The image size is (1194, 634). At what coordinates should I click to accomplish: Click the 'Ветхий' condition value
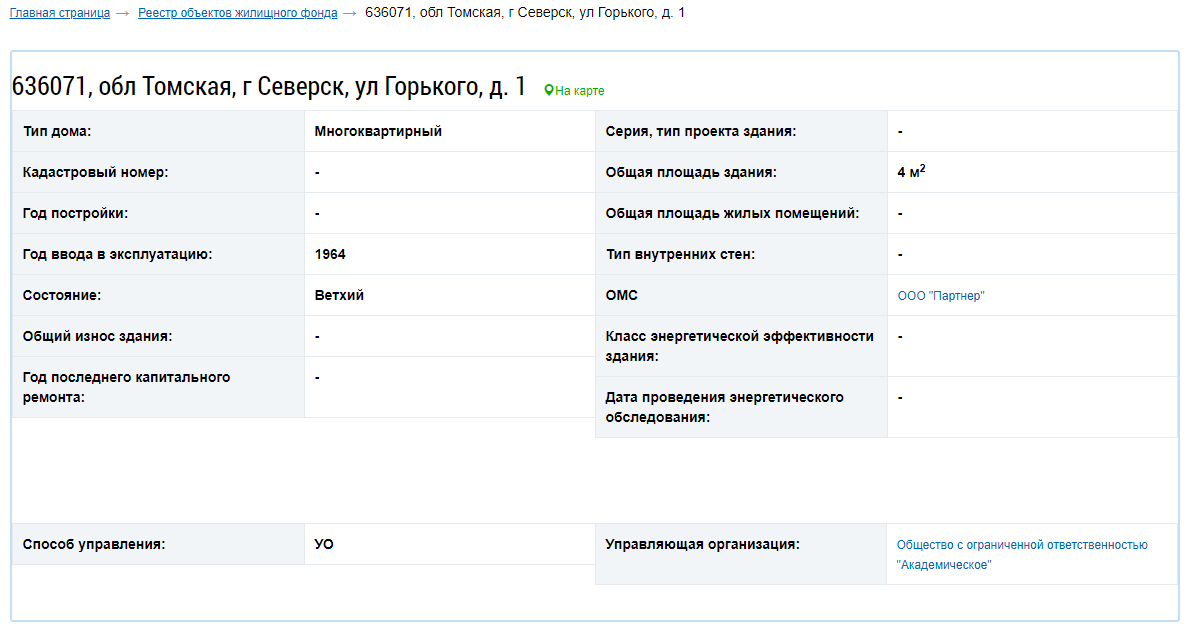[339, 295]
